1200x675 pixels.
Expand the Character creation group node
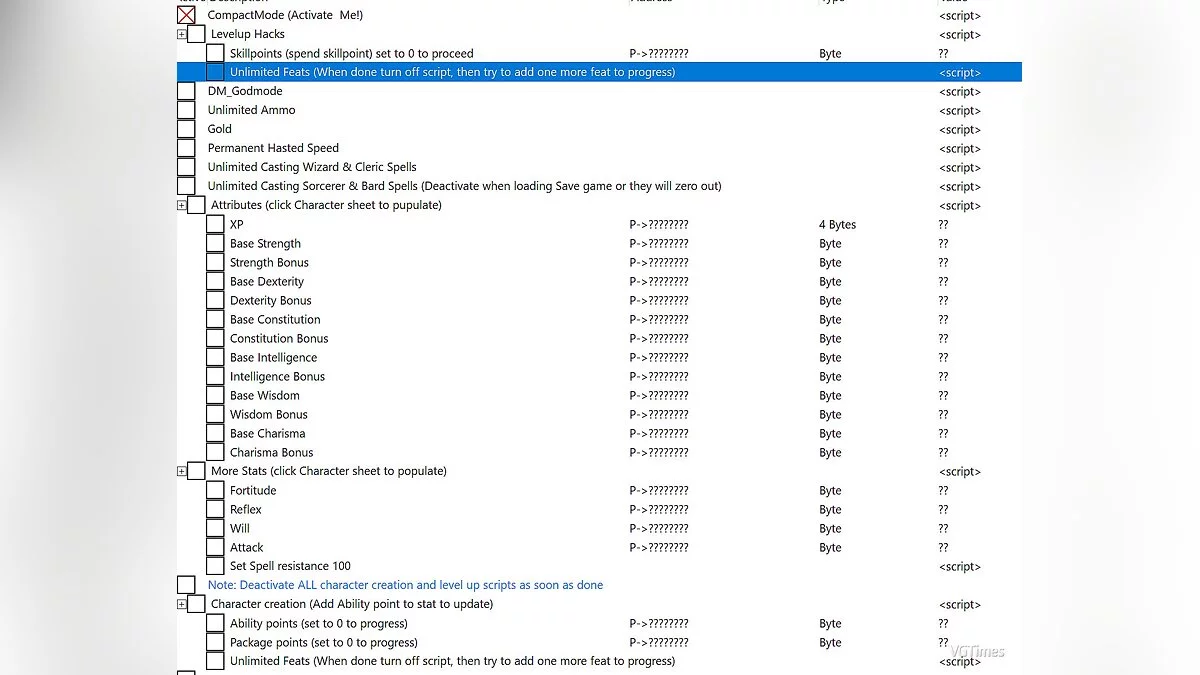[x=182, y=604]
